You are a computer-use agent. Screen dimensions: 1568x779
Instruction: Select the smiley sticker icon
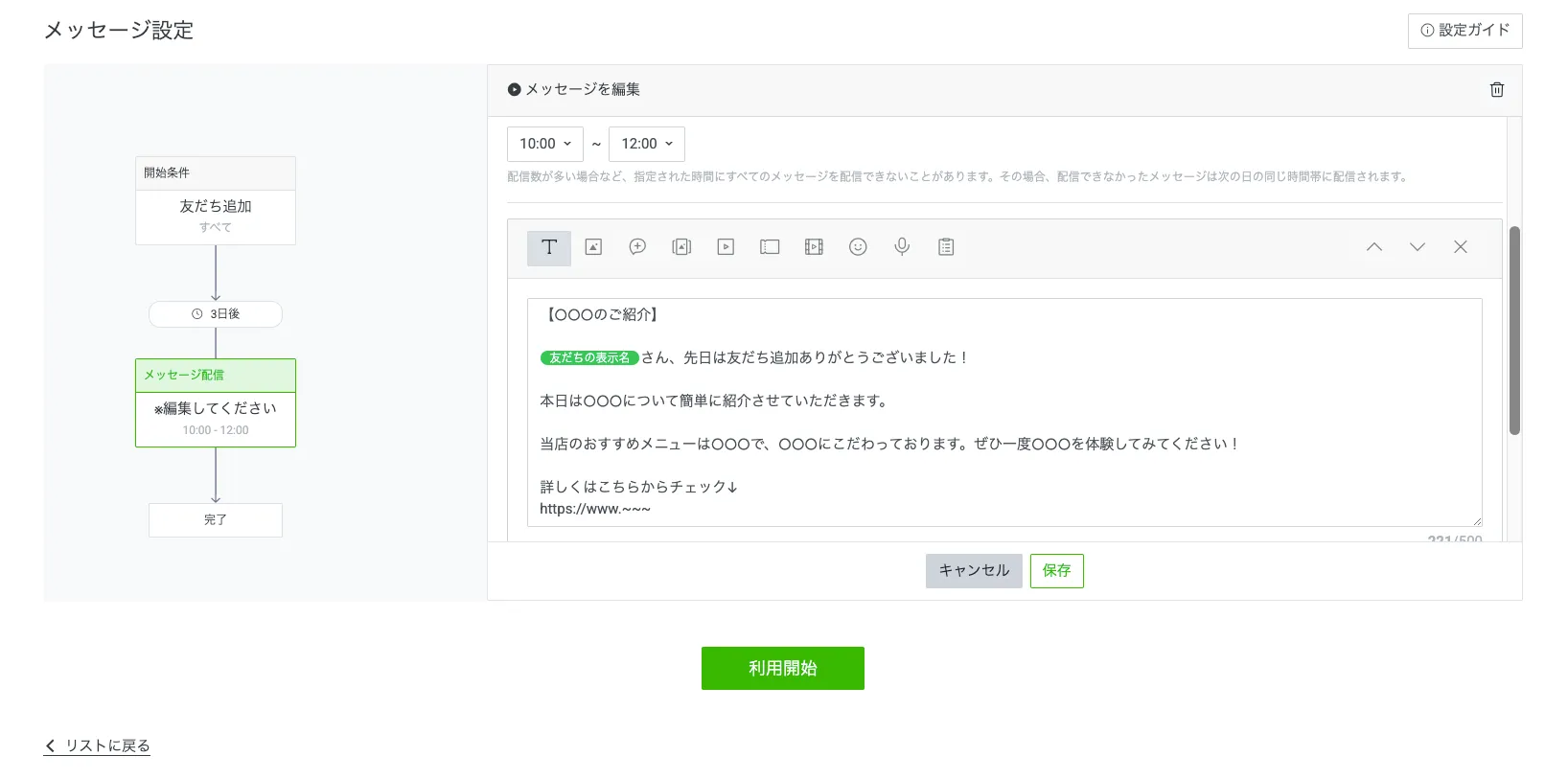click(858, 247)
